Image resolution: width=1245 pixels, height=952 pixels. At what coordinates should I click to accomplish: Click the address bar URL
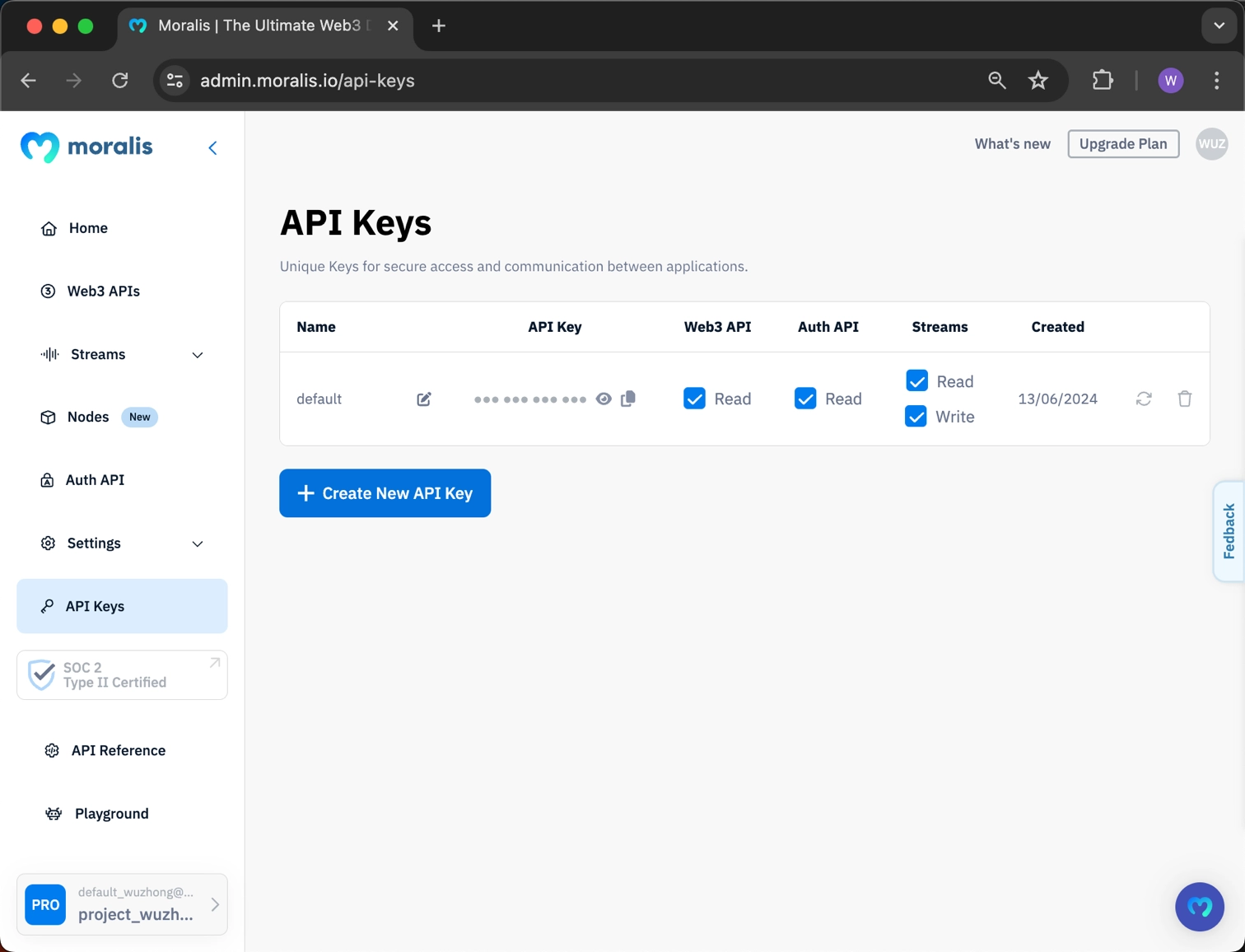[x=307, y=81]
